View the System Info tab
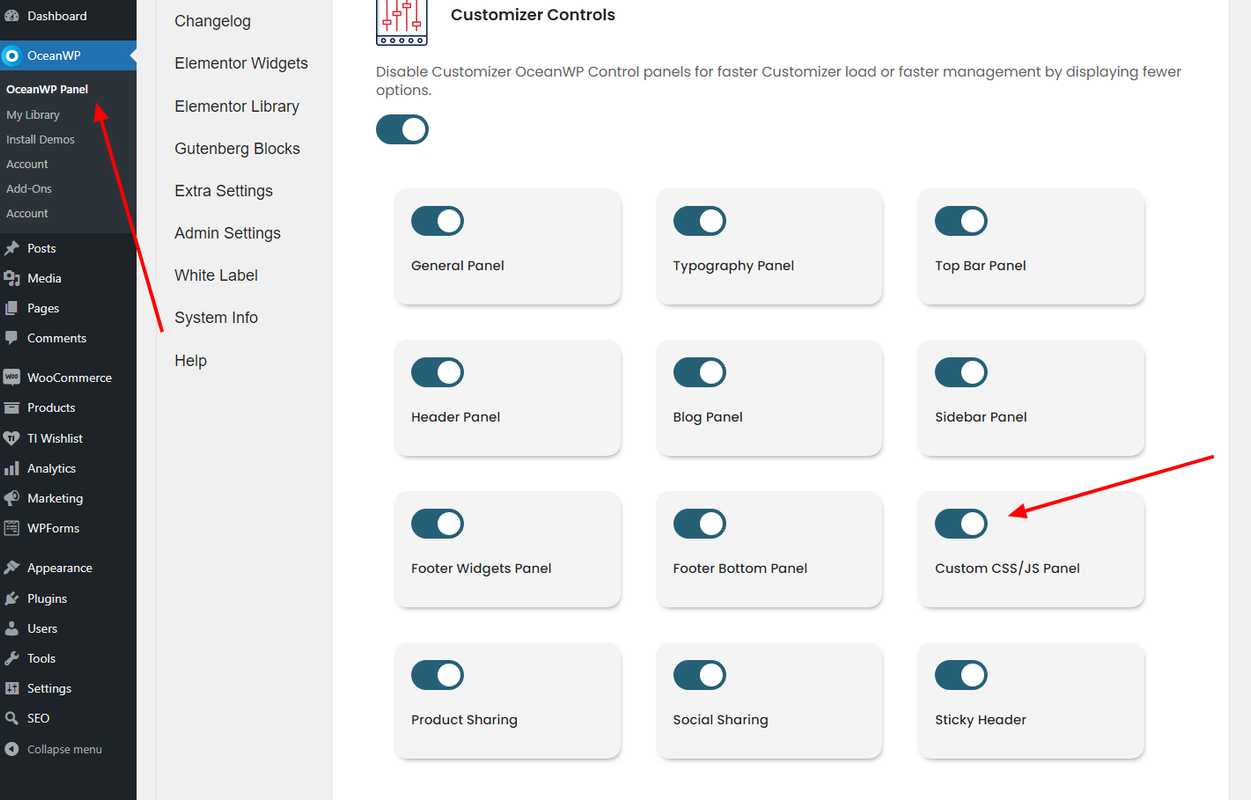 pos(216,317)
